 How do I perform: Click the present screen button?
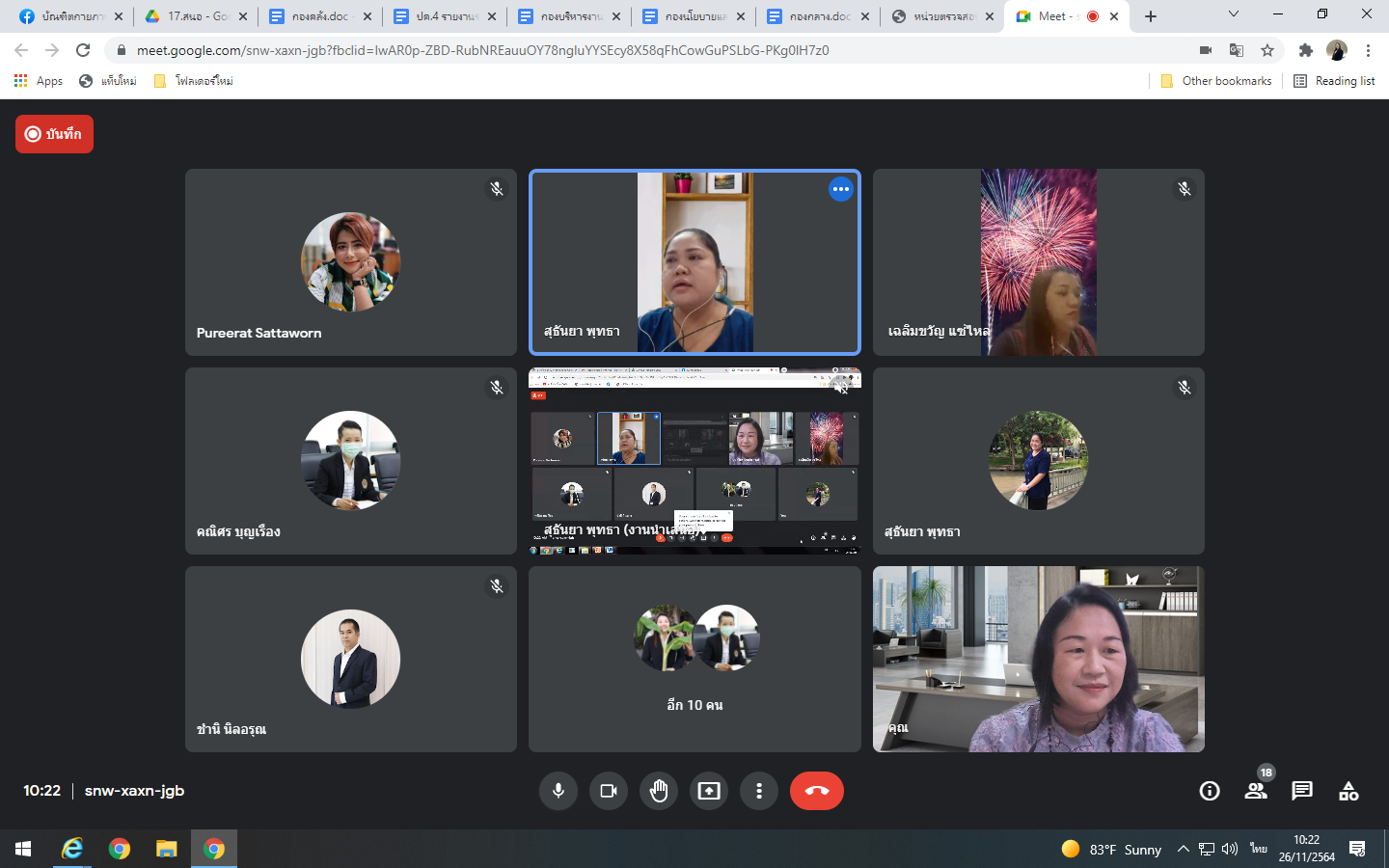pyautogui.click(x=709, y=791)
